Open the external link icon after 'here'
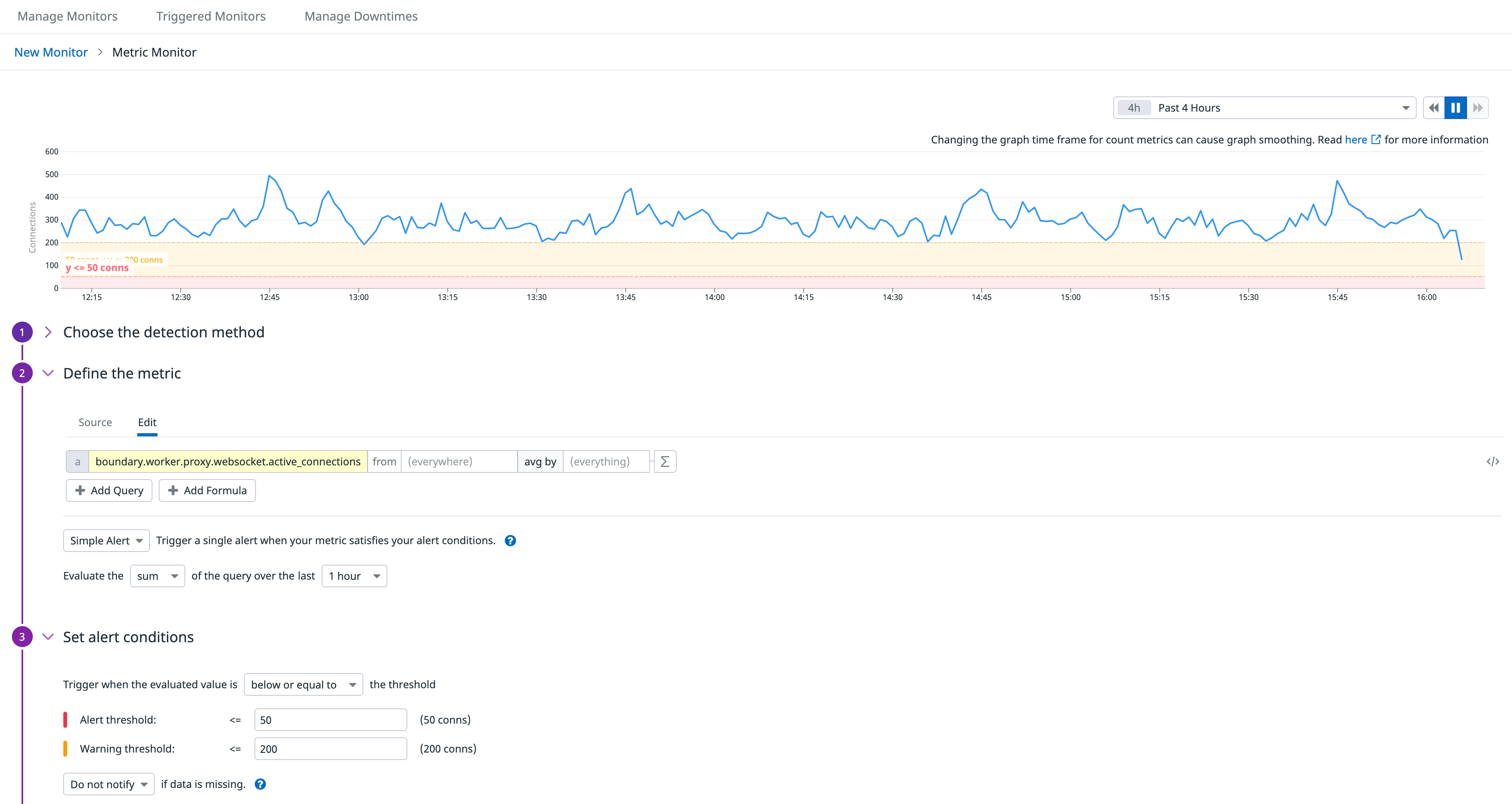This screenshot has height=804, width=1512. pos(1377,139)
